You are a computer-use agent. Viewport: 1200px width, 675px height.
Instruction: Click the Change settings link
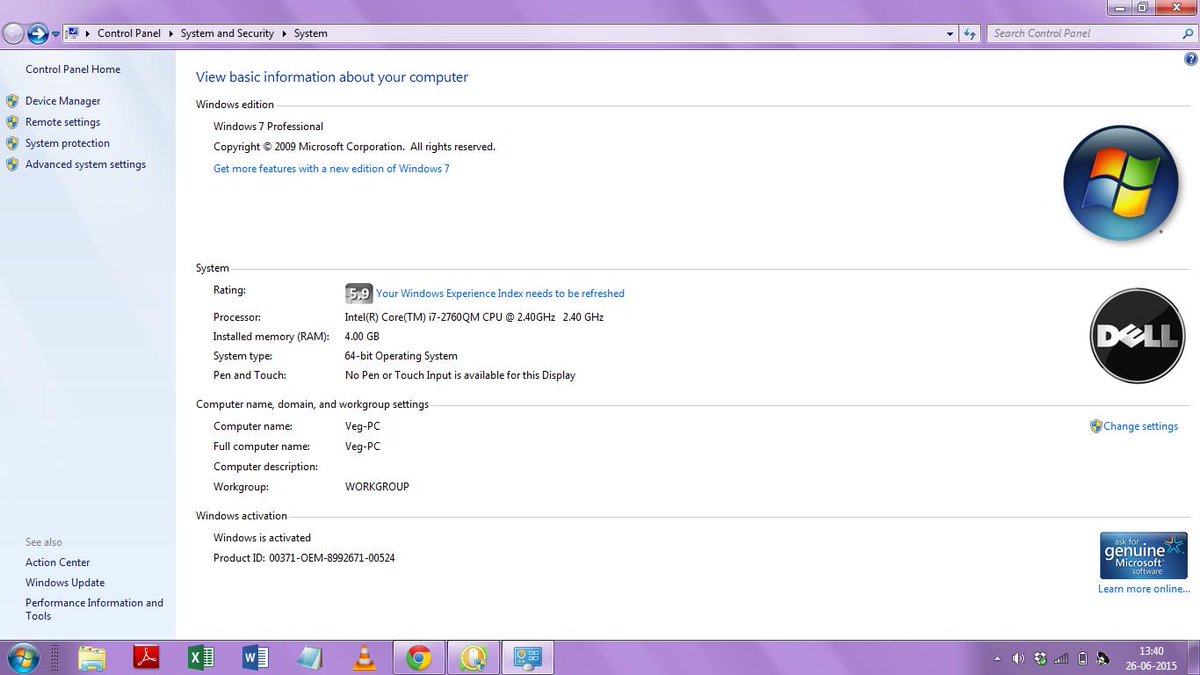click(x=1141, y=426)
